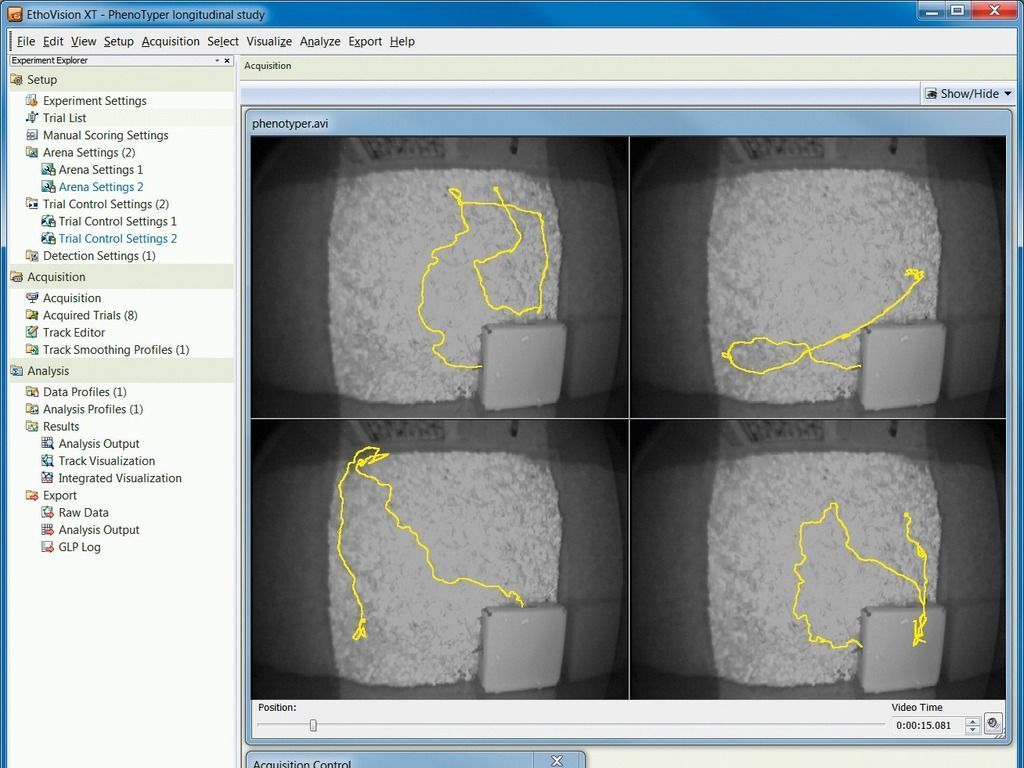
Task: Open Arena Settings 1
Action: point(101,170)
